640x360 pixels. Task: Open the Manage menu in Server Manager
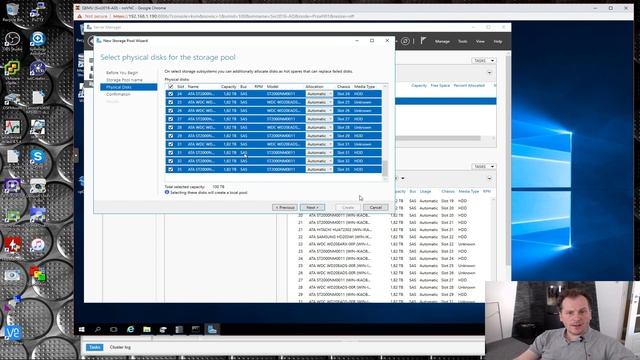(x=442, y=41)
